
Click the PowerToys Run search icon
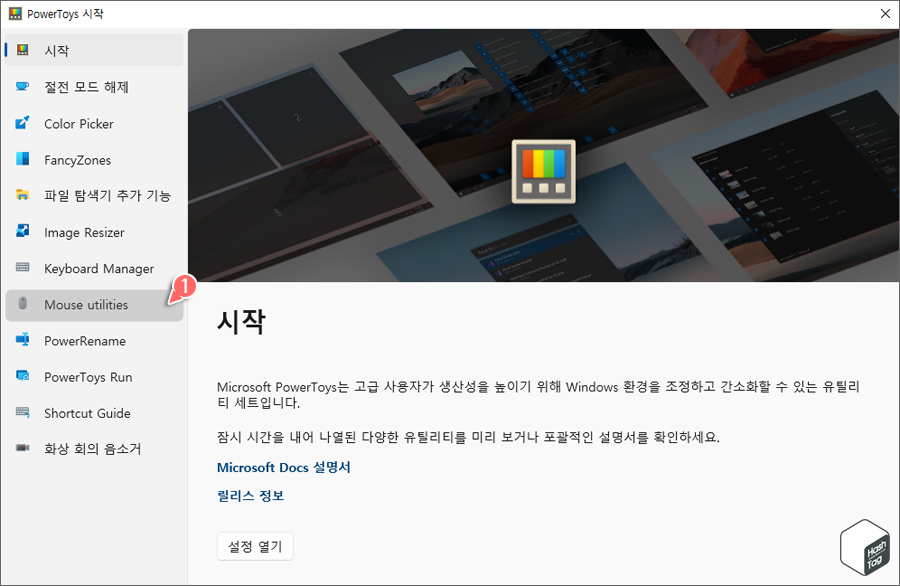click(x=22, y=376)
